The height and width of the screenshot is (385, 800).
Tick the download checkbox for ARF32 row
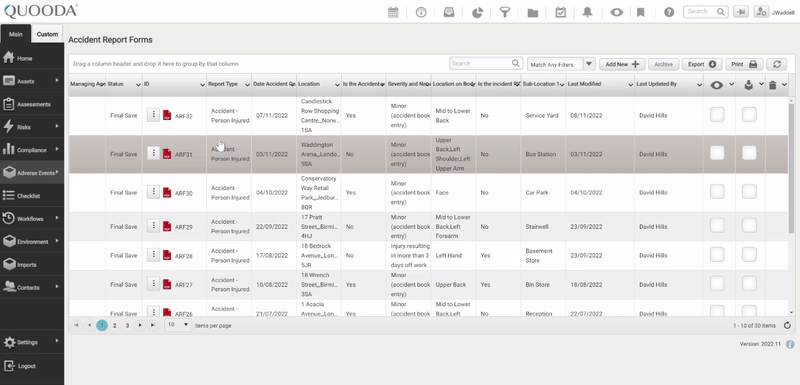[x=749, y=115]
